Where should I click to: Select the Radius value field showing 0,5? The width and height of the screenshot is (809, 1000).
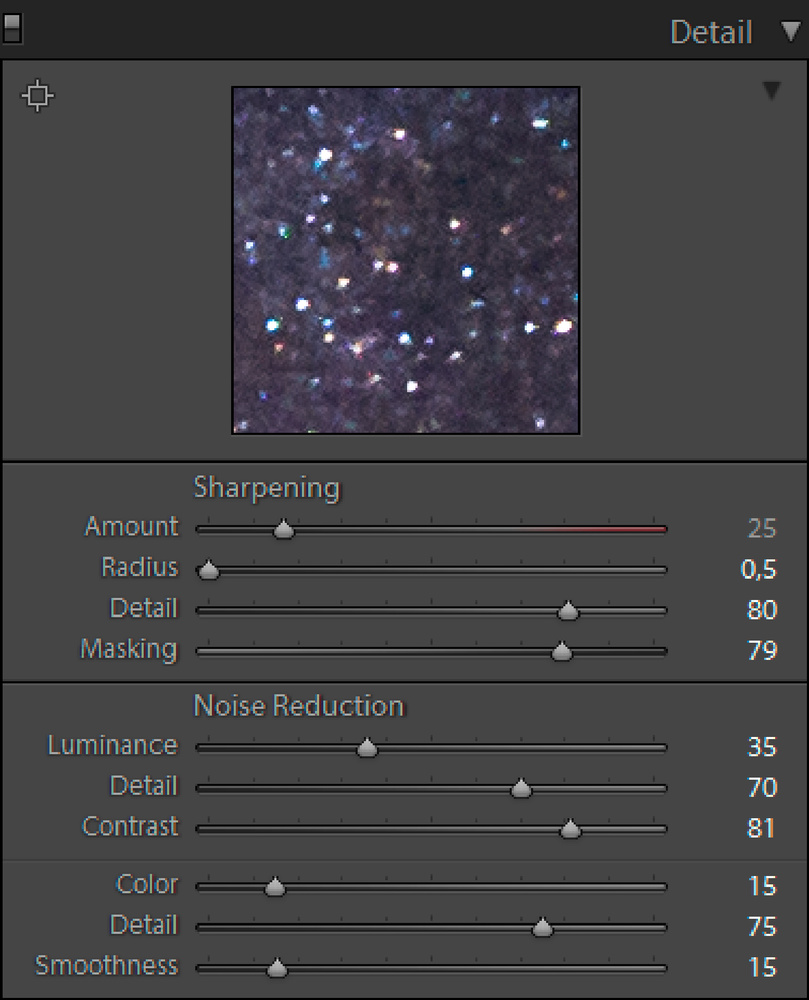[x=759, y=569]
